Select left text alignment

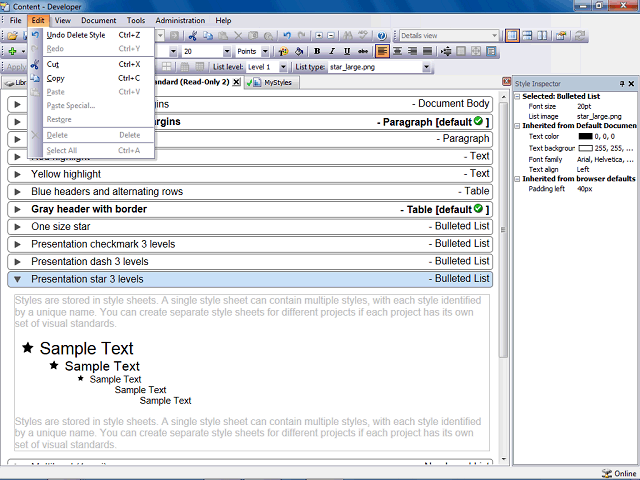pyautogui.click(x=382, y=51)
